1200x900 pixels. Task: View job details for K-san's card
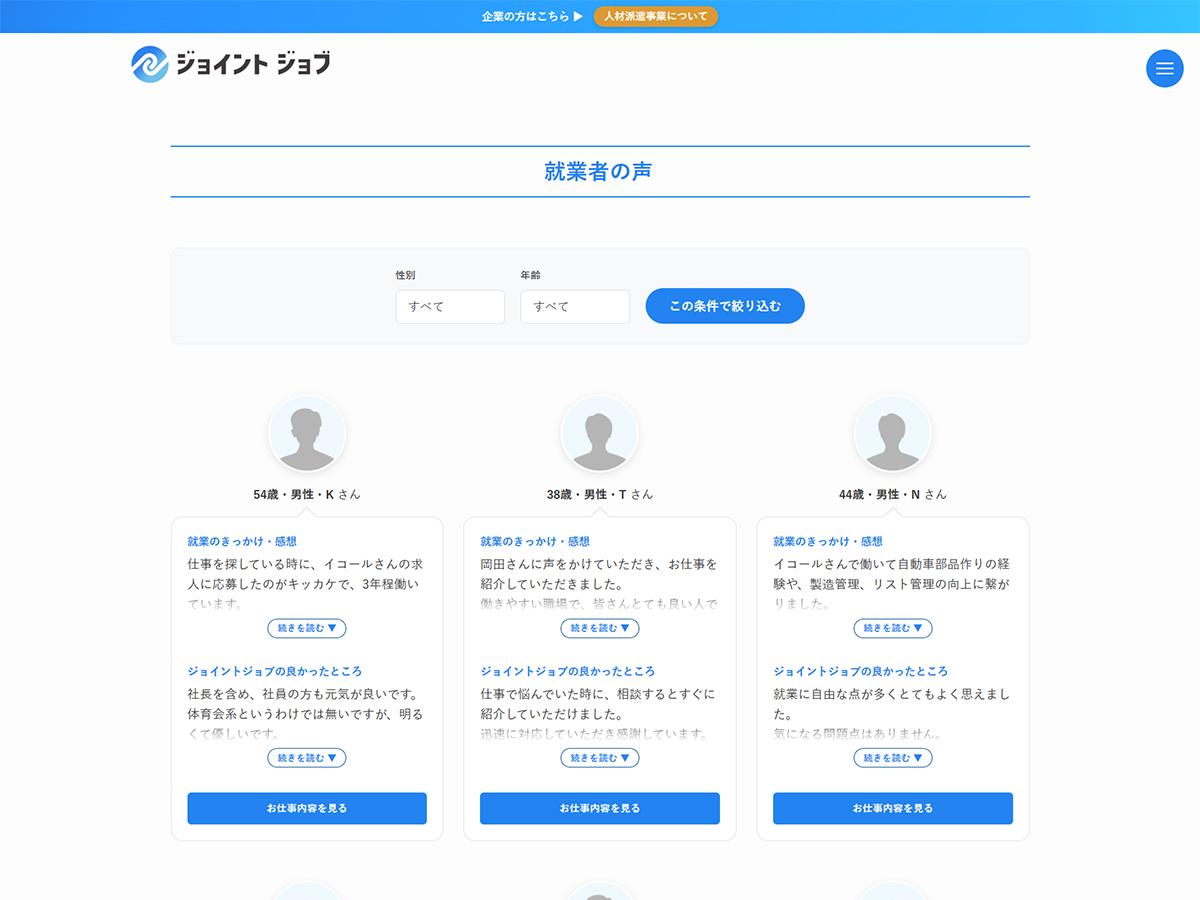click(307, 808)
